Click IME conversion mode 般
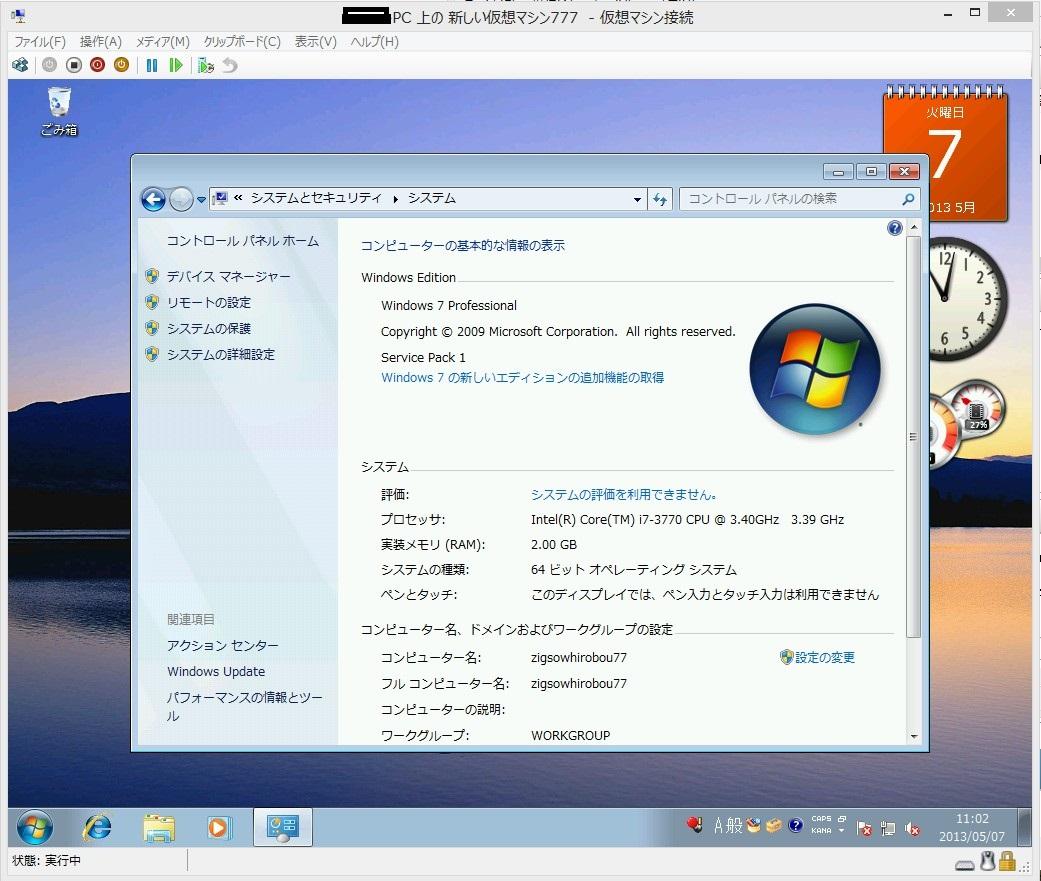Image resolution: width=1041 pixels, height=881 pixels. click(x=734, y=826)
